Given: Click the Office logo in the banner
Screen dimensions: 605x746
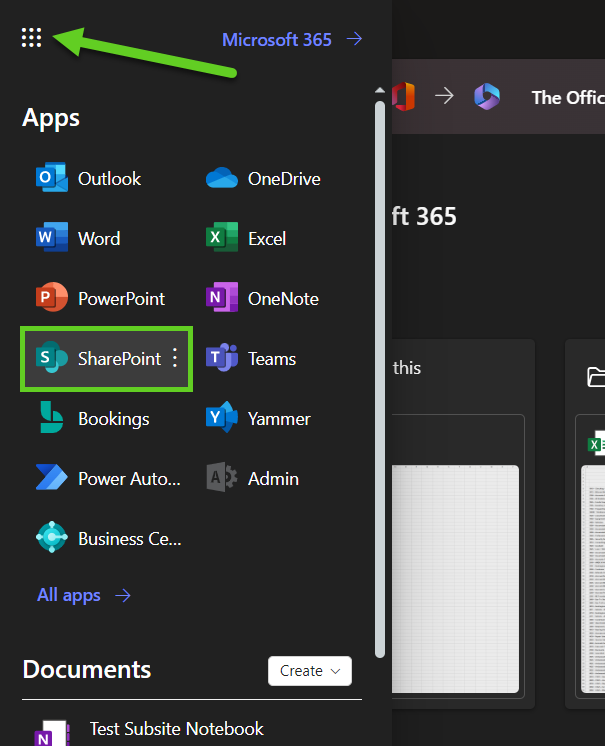Looking at the screenshot, I should 403,96.
